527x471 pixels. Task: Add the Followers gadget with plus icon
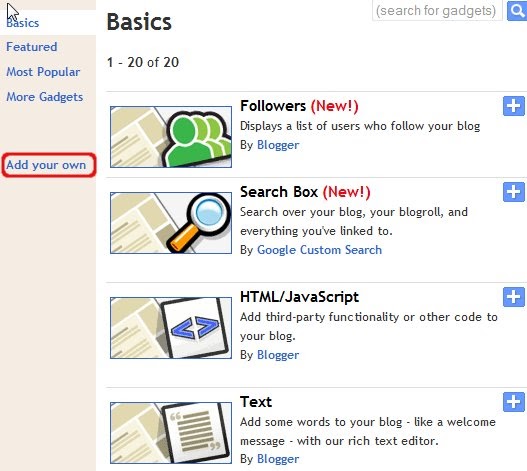[x=514, y=106]
